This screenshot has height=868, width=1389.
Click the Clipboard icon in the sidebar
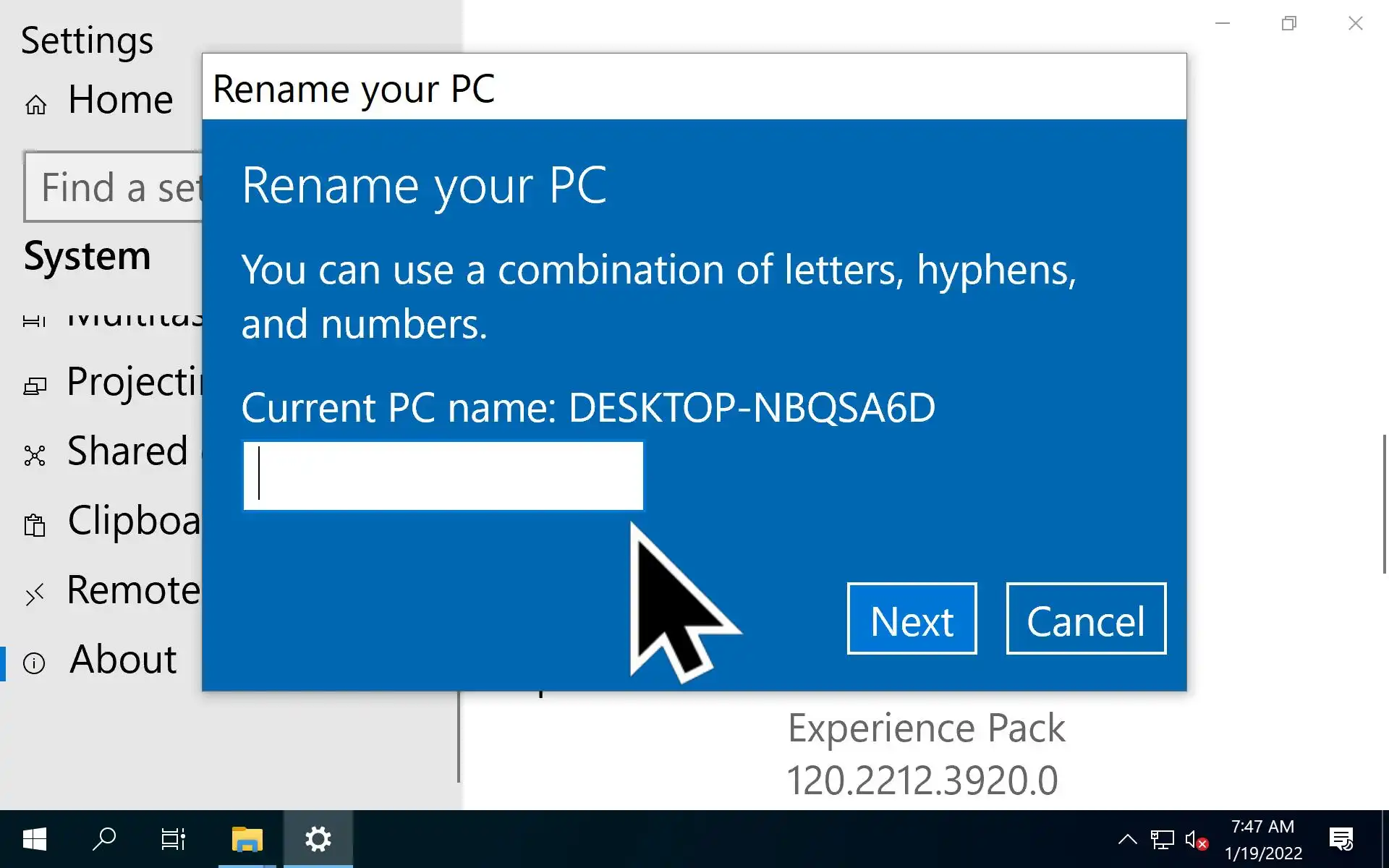[x=35, y=524]
